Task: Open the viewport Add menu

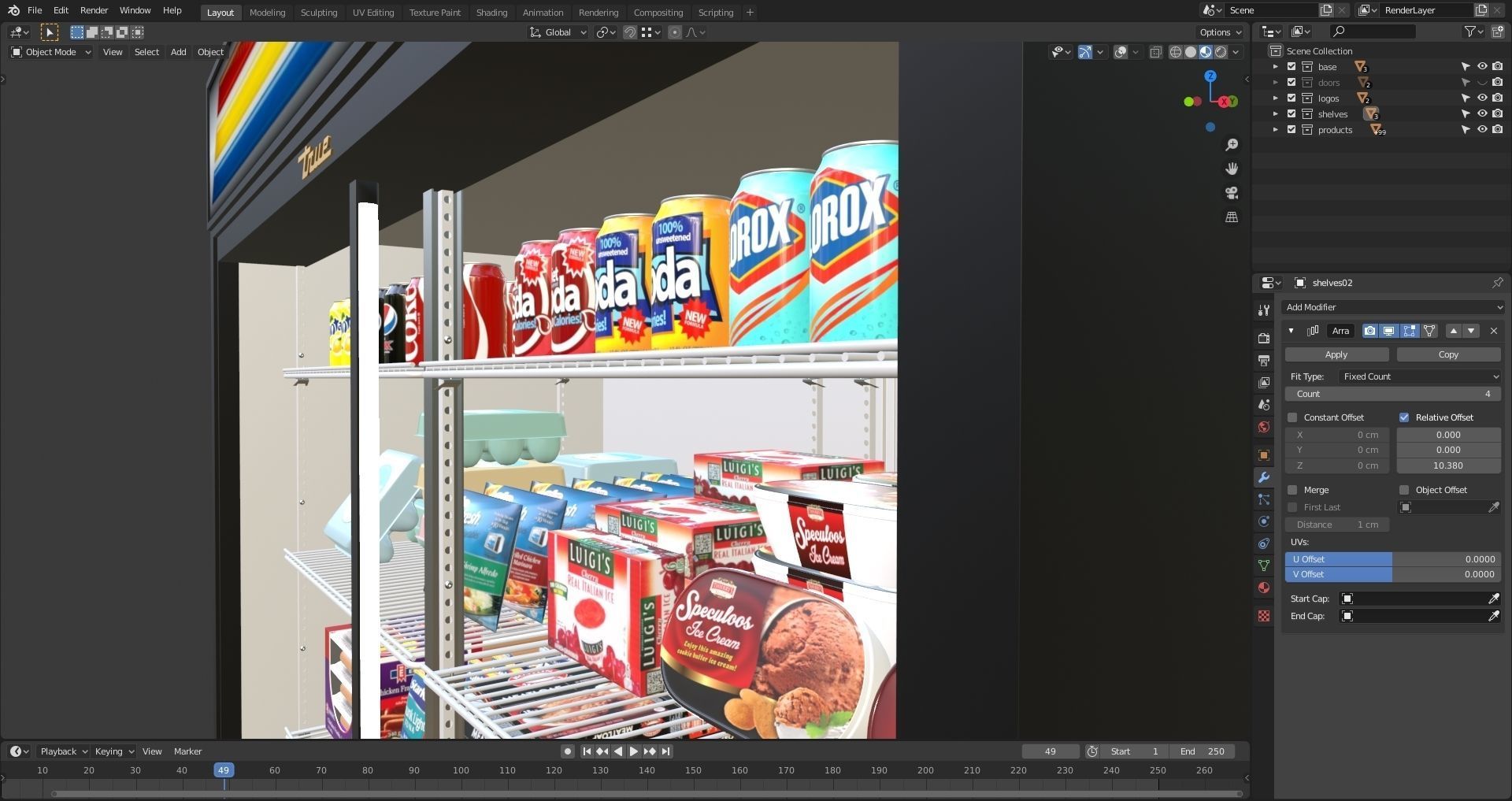Action: coord(179,52)
